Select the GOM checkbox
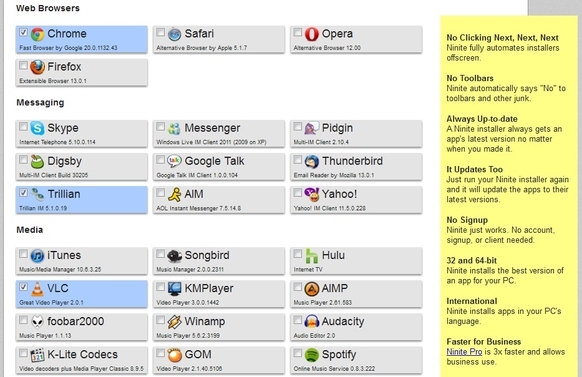The height and width of the screenshot is (377, 582). click(160, 353)
